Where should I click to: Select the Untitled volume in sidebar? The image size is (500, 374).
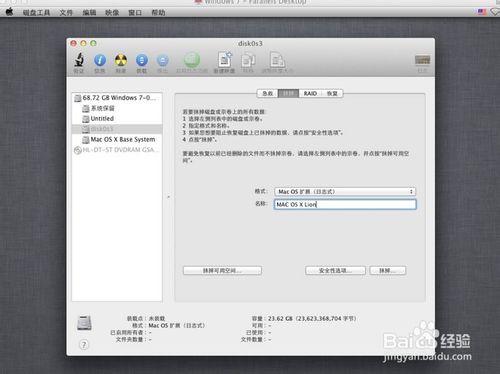[x=117, y=118]
